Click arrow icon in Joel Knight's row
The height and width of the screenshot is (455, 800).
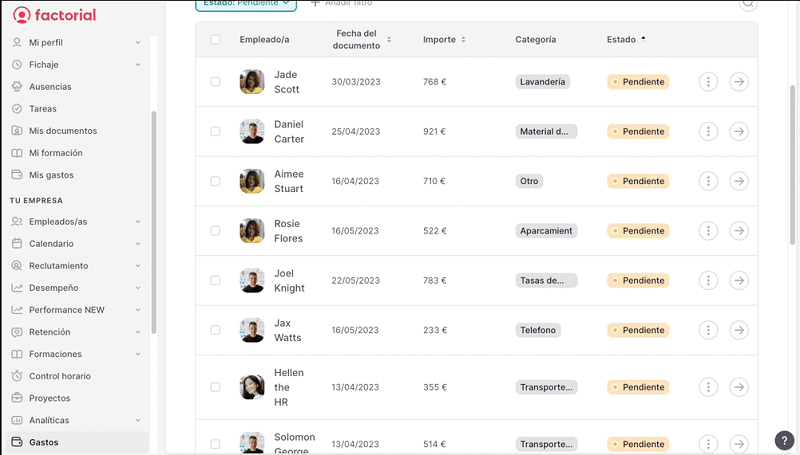coord(739,280)
